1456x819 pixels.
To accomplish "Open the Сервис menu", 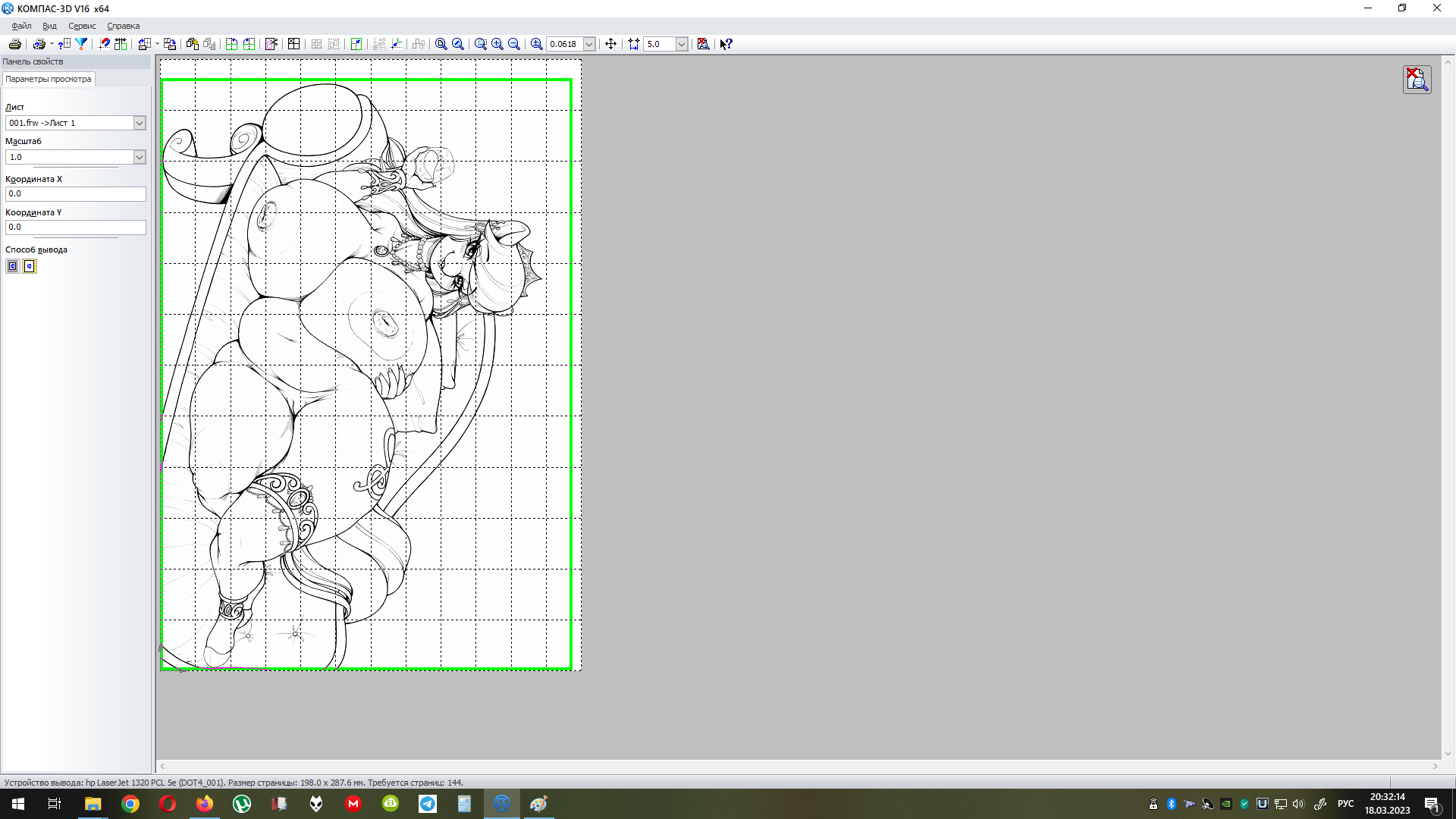I will (82, 26).
